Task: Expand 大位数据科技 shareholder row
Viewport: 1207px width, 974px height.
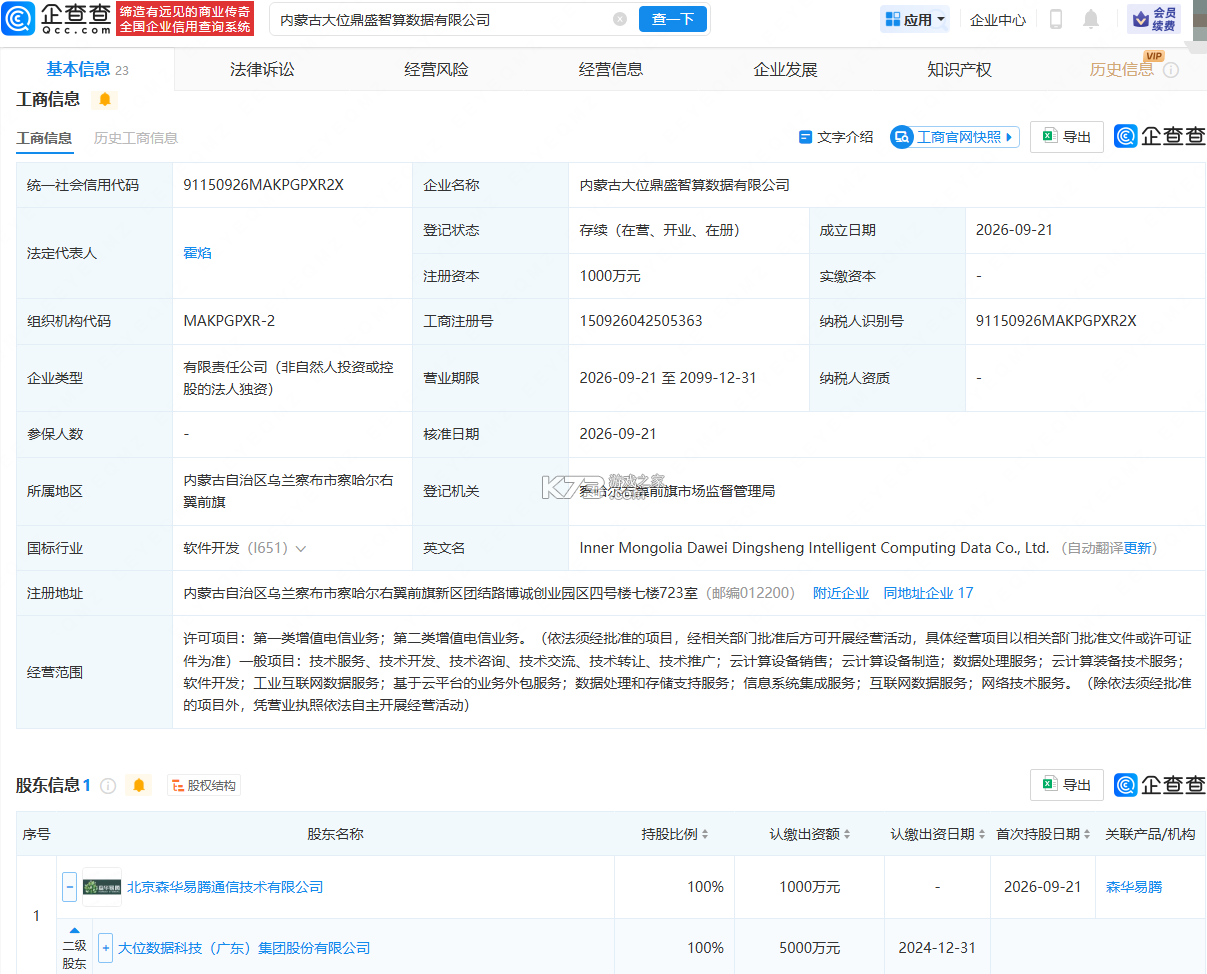Action: (x=106, y=948)
